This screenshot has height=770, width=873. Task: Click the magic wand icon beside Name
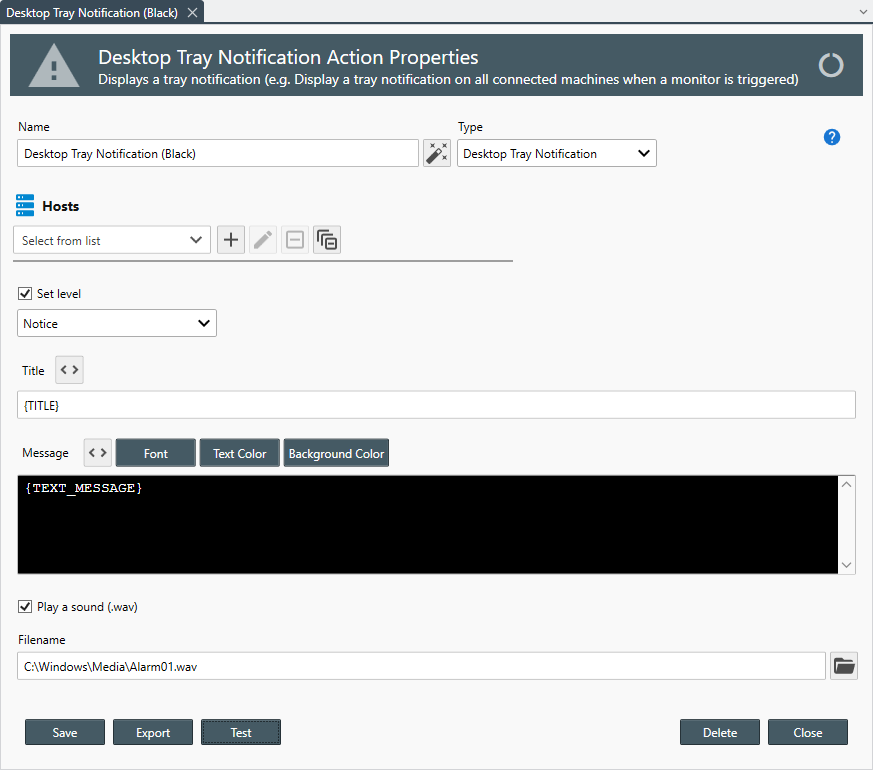tap(437, 153)
